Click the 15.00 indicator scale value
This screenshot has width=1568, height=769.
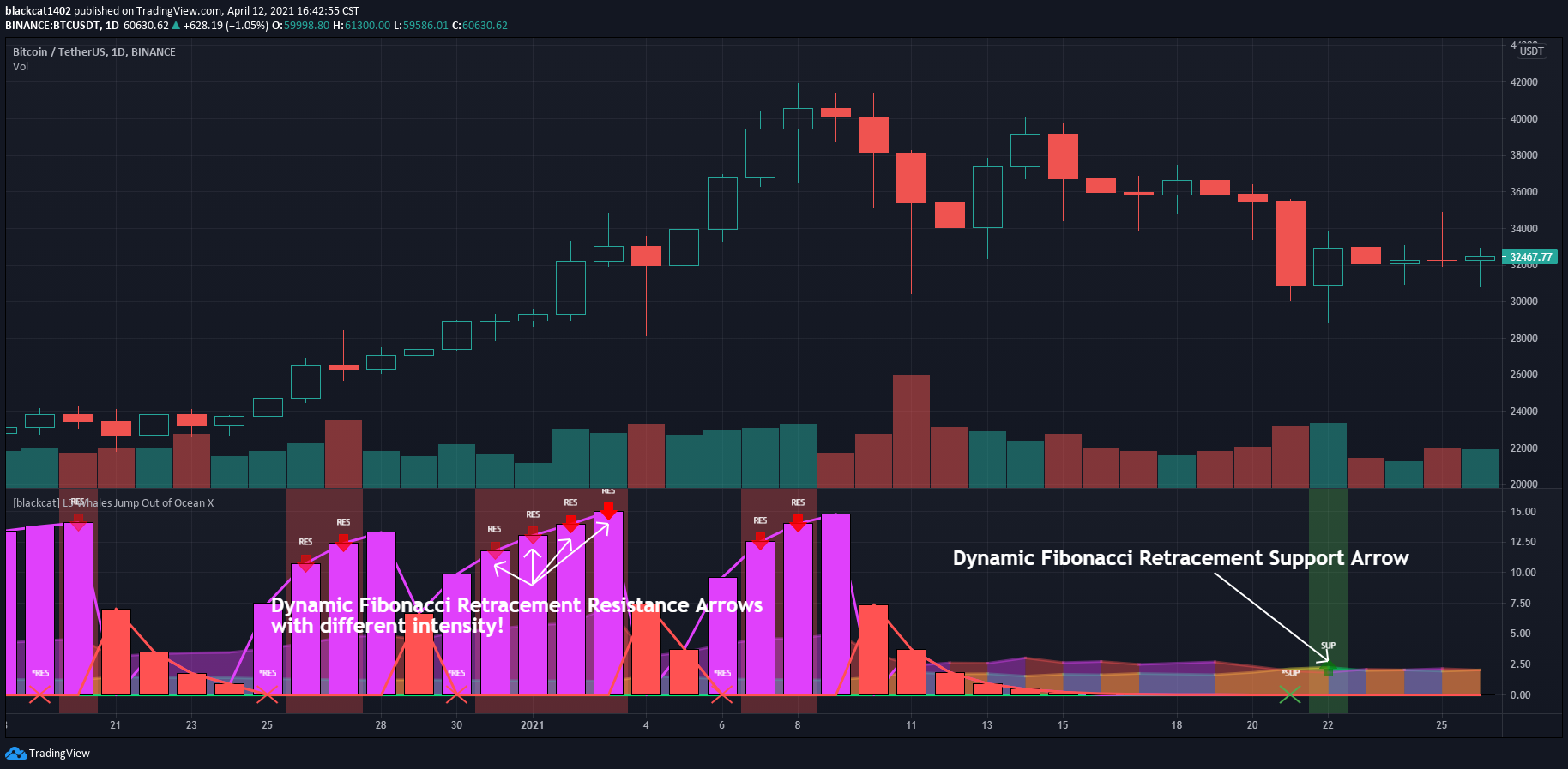(1523, 512)
